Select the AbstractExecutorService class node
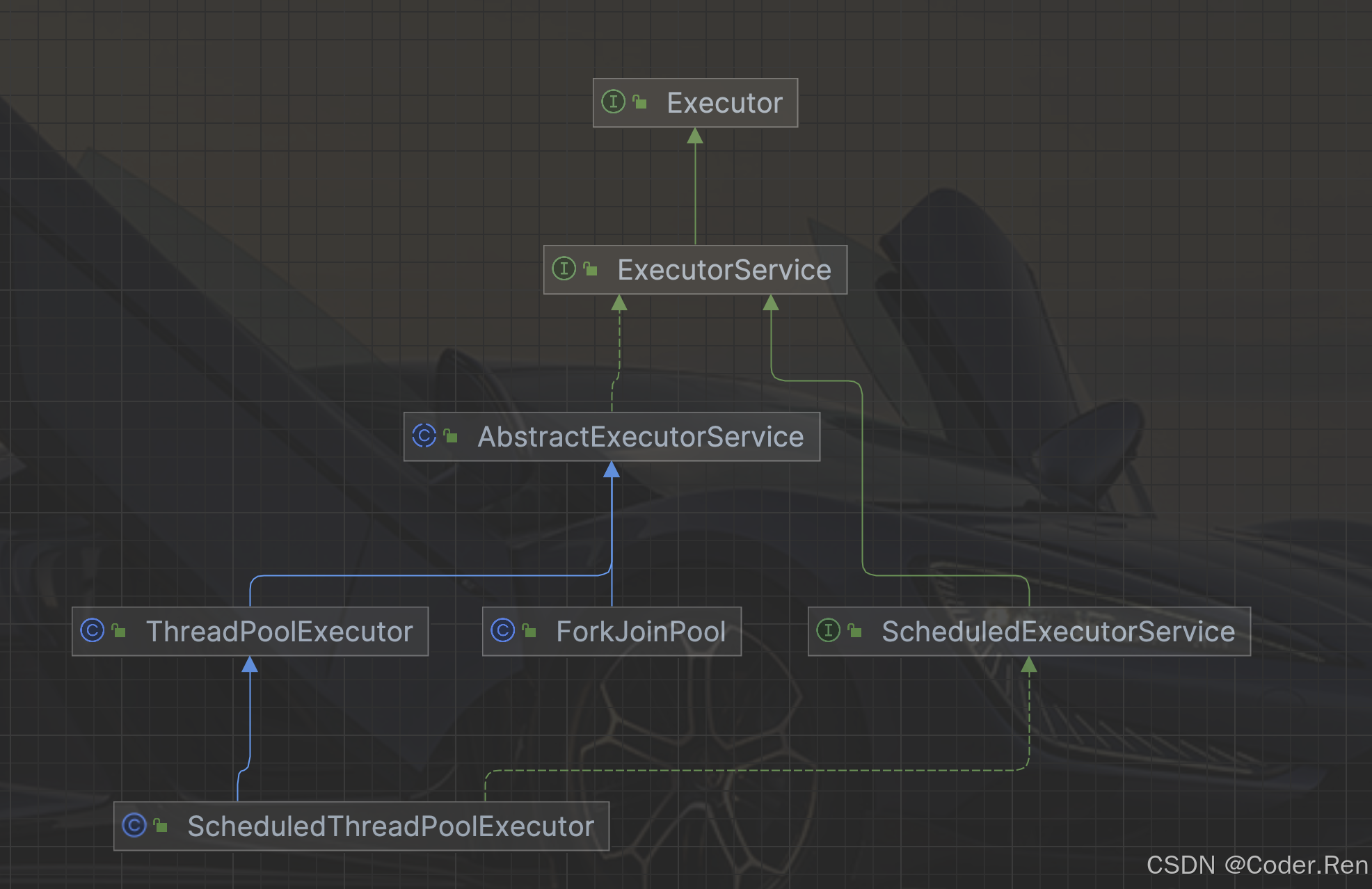Image resolution: width=1372 pixels, height=889 pixels. coord(612,437)
